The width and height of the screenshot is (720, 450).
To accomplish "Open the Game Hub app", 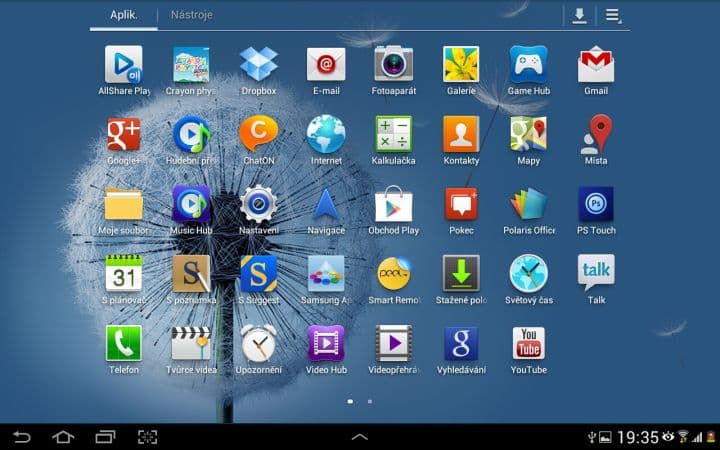I will click(529, 65).
